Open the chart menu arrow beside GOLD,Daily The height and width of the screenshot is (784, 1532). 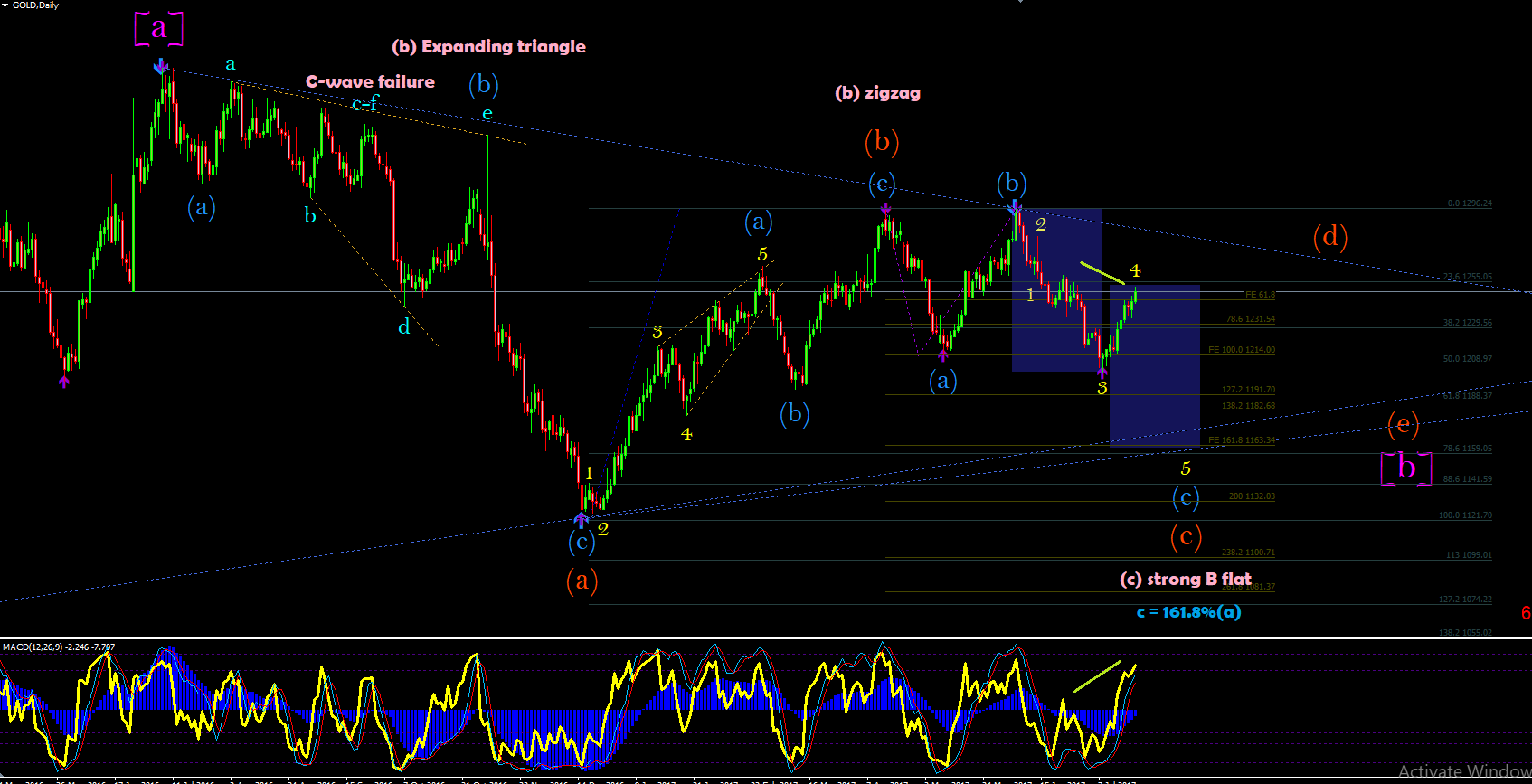point(5,5)
